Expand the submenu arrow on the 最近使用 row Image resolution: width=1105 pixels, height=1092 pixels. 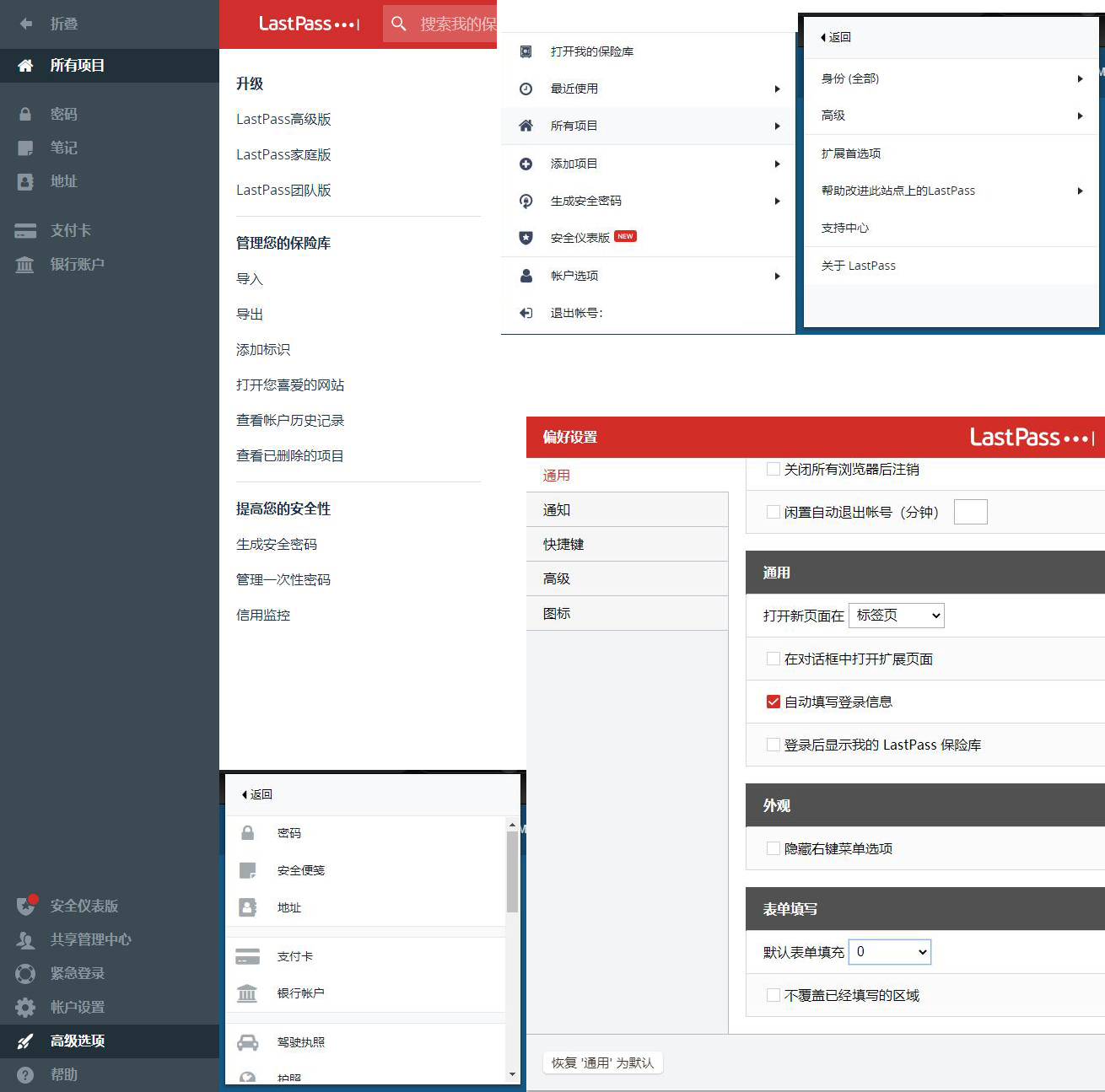(x=777, y=89)
